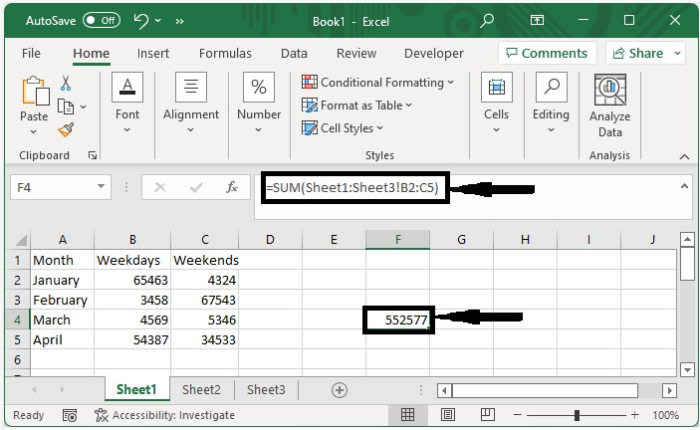This screenshot has width=700, height=430.
Task: Click the cell containing January
Action: (x=62, y=280)
